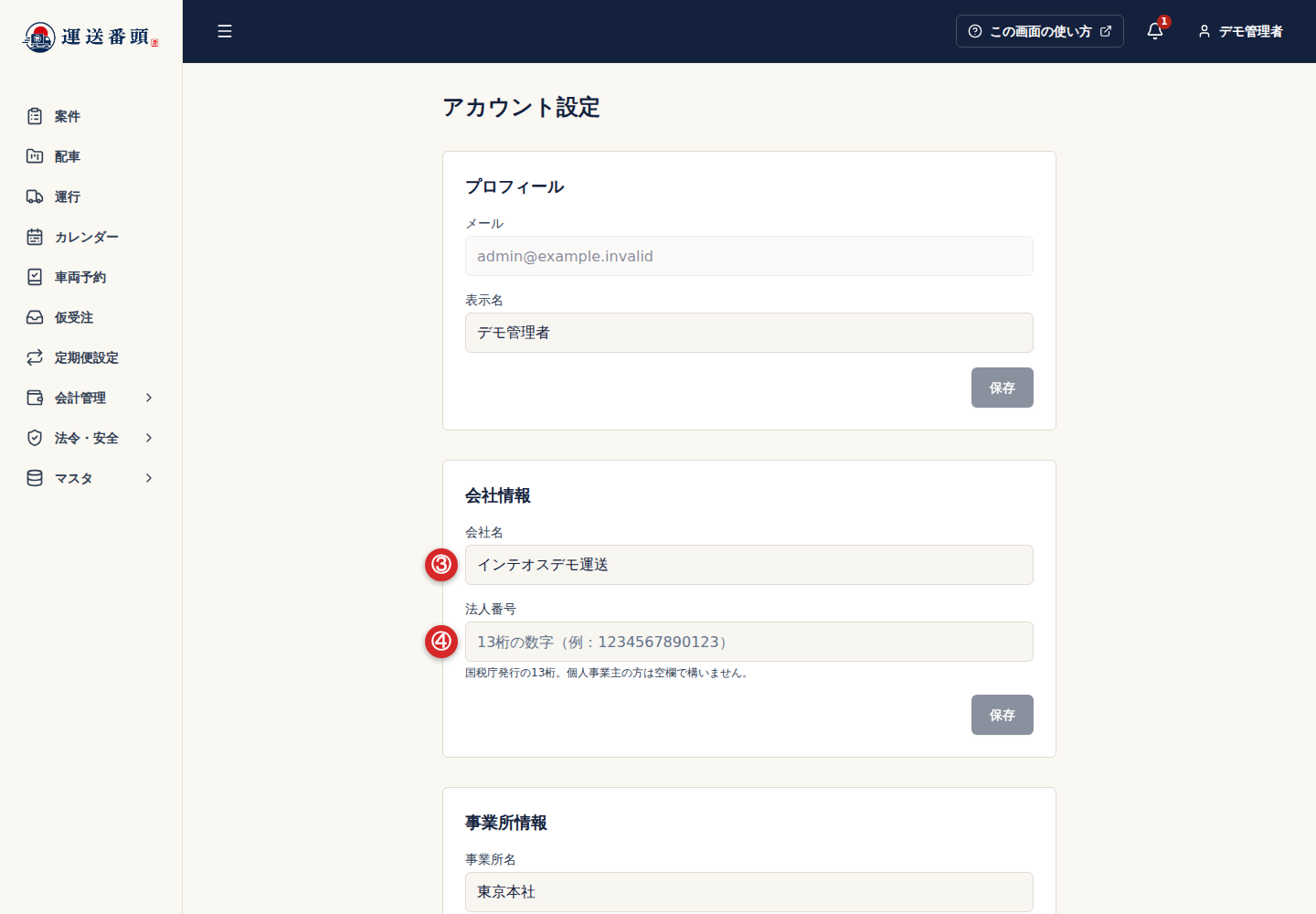This screenshot has height=914, width=1316.
Task: Click the 会計管理 wallet icon
Action: [35, 398]
